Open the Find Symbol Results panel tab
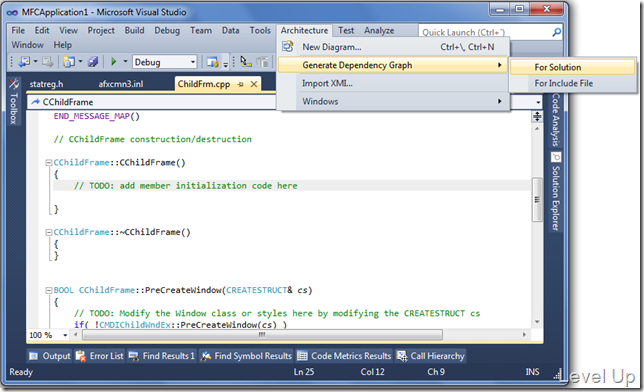Screen dimensions: 644x392 [x=246, y=356]
